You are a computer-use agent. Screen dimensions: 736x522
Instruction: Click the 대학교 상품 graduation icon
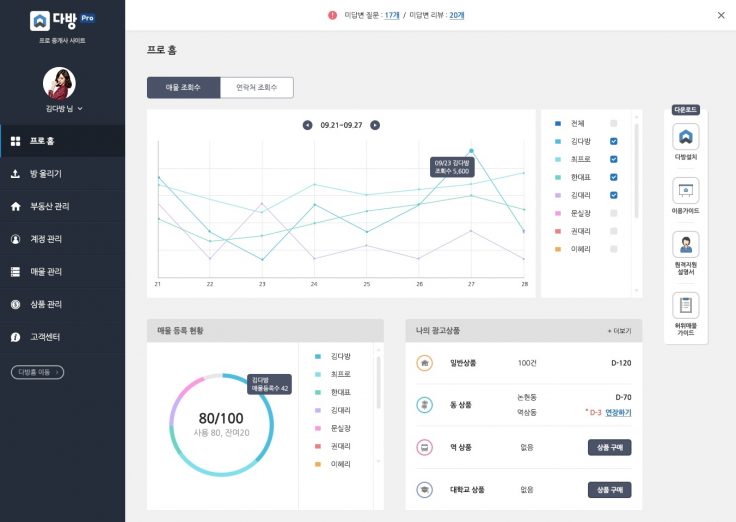click(x=424, y=490)
